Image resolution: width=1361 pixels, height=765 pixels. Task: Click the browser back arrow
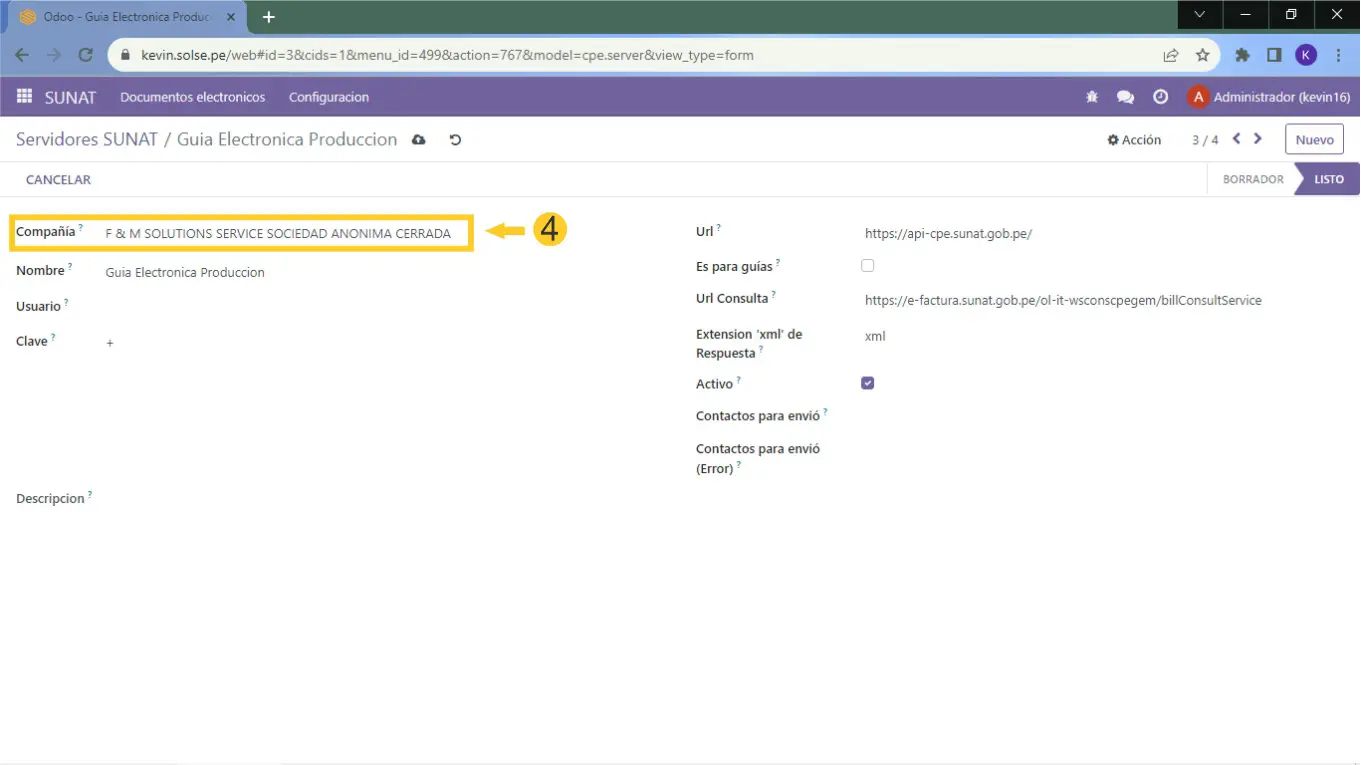click(x=22, y=55)
